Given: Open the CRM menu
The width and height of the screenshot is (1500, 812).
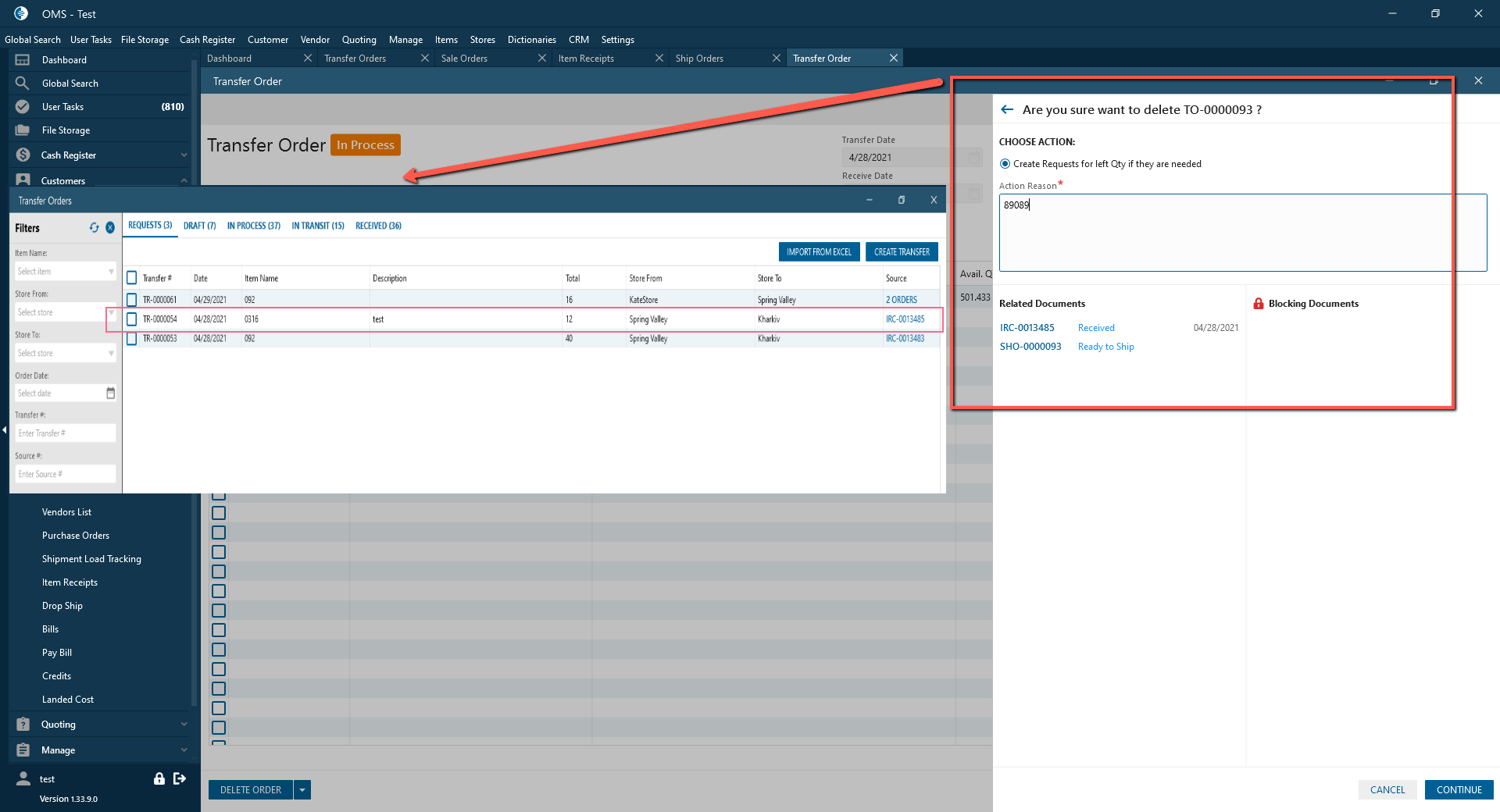Looking at the screenshot, I should 579,40.
